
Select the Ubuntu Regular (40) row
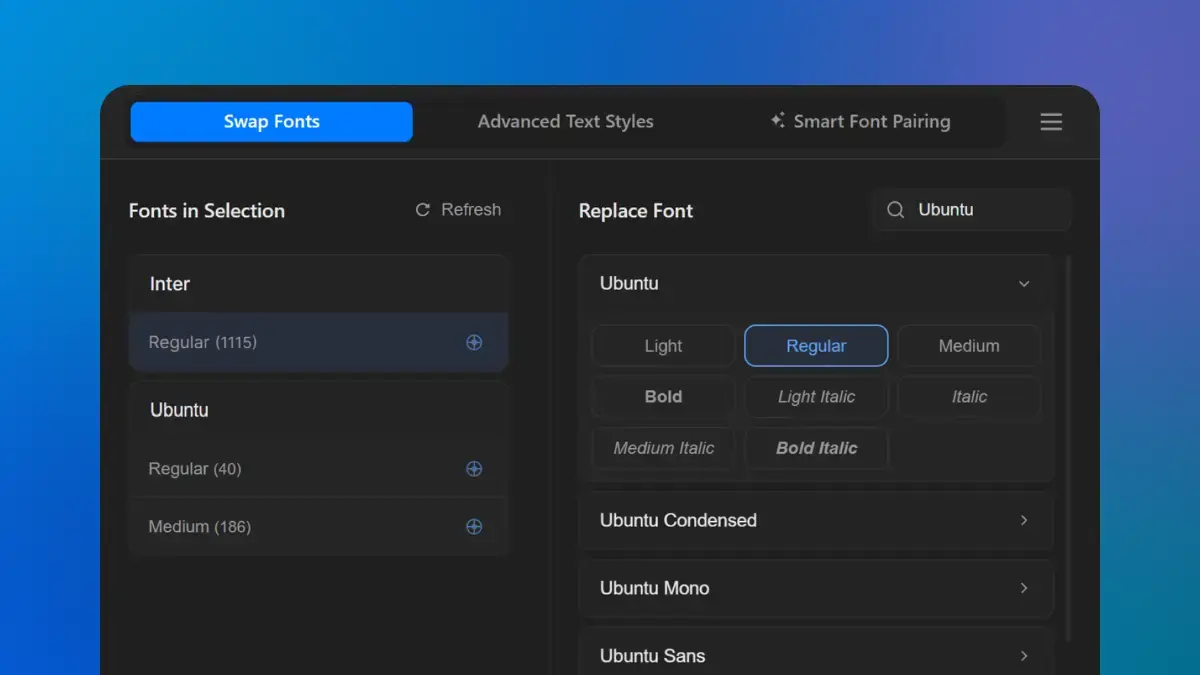click(x=318, y=468)
